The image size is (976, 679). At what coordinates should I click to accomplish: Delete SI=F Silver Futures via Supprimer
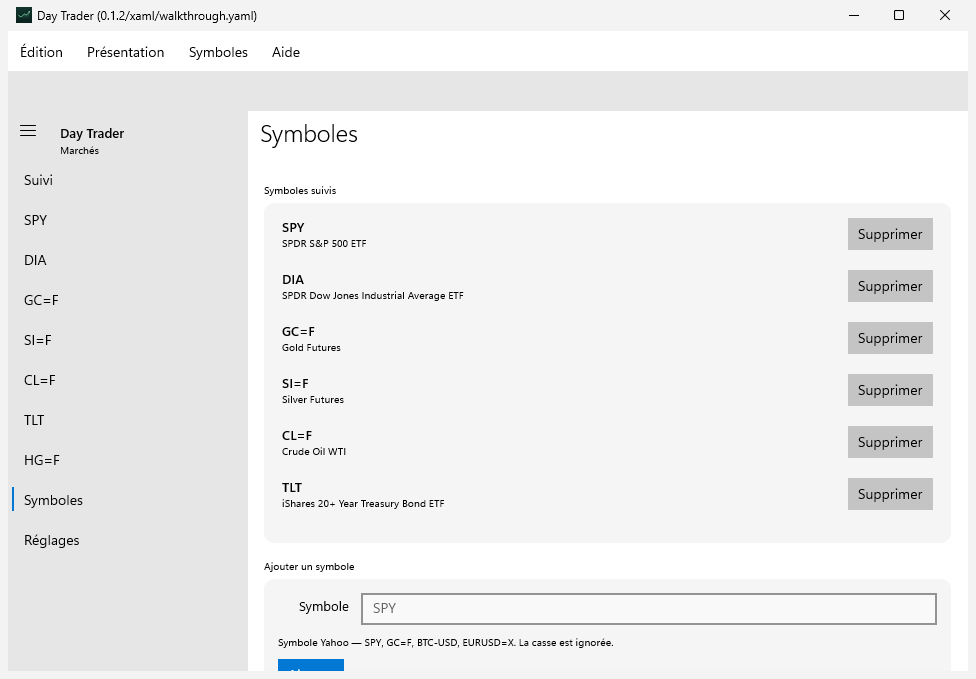[x=890, y=390]
